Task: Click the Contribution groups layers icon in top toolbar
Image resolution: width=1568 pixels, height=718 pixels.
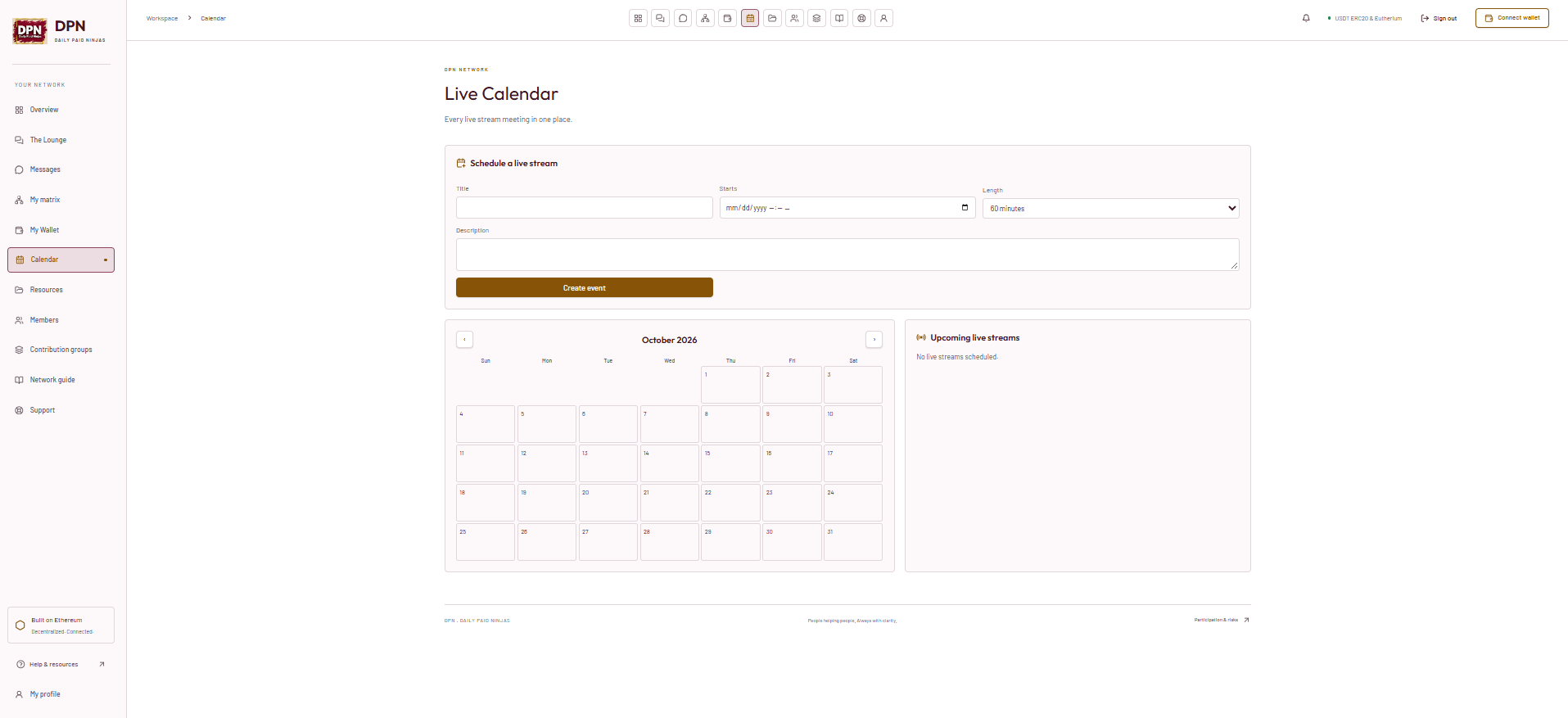Action: pos(817,18)
